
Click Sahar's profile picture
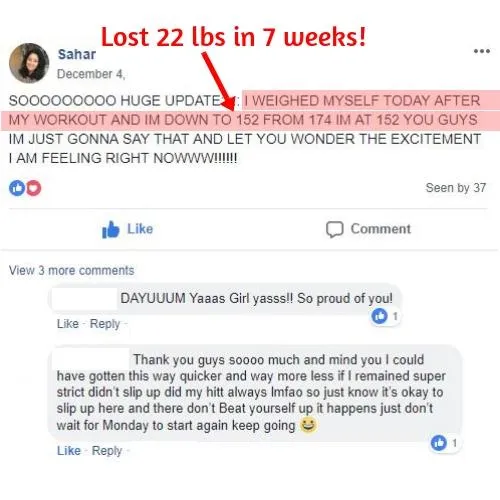tap(29, 63)
